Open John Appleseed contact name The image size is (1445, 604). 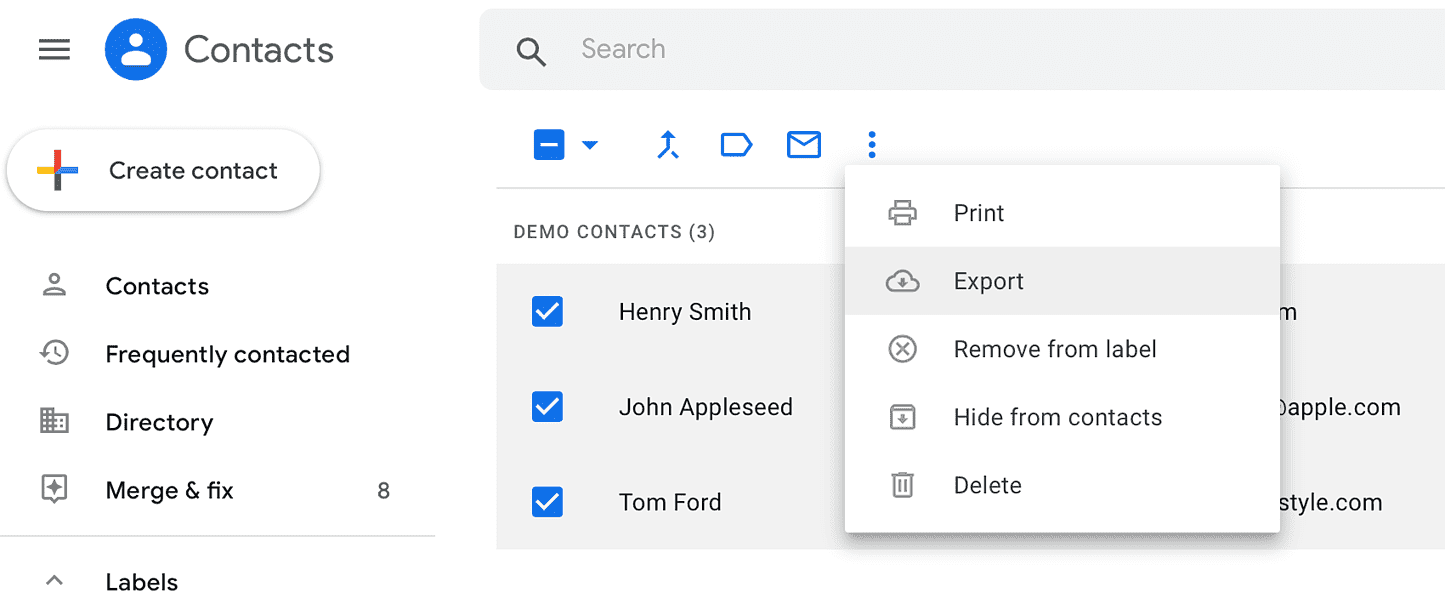click(x=706, y=407)
